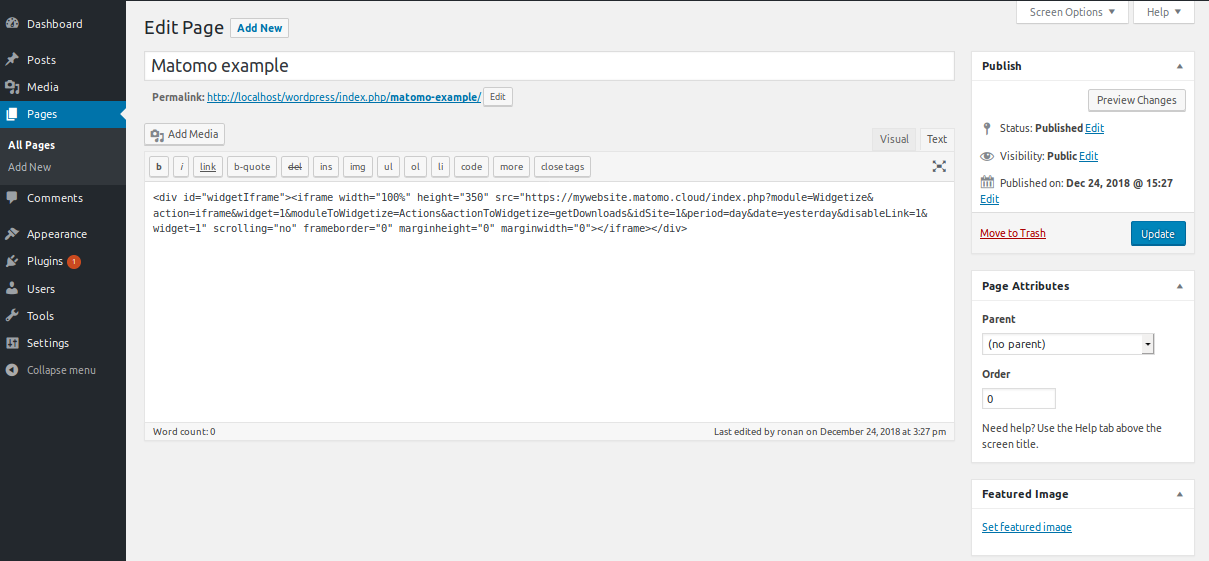Select the Text editor tab
This screenshot has width=1209, height=561.
pos(936,139)
